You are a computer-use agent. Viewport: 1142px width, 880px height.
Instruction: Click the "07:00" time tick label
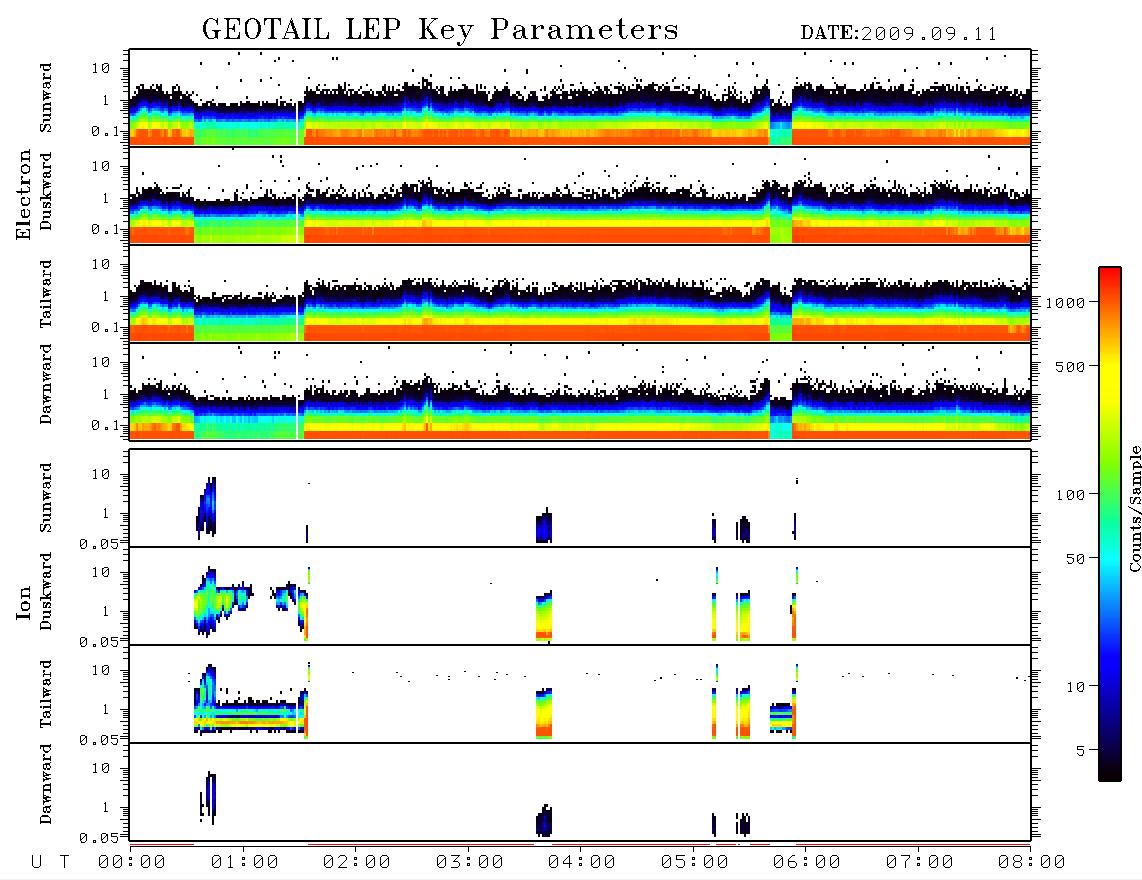(x=920, y=863)
